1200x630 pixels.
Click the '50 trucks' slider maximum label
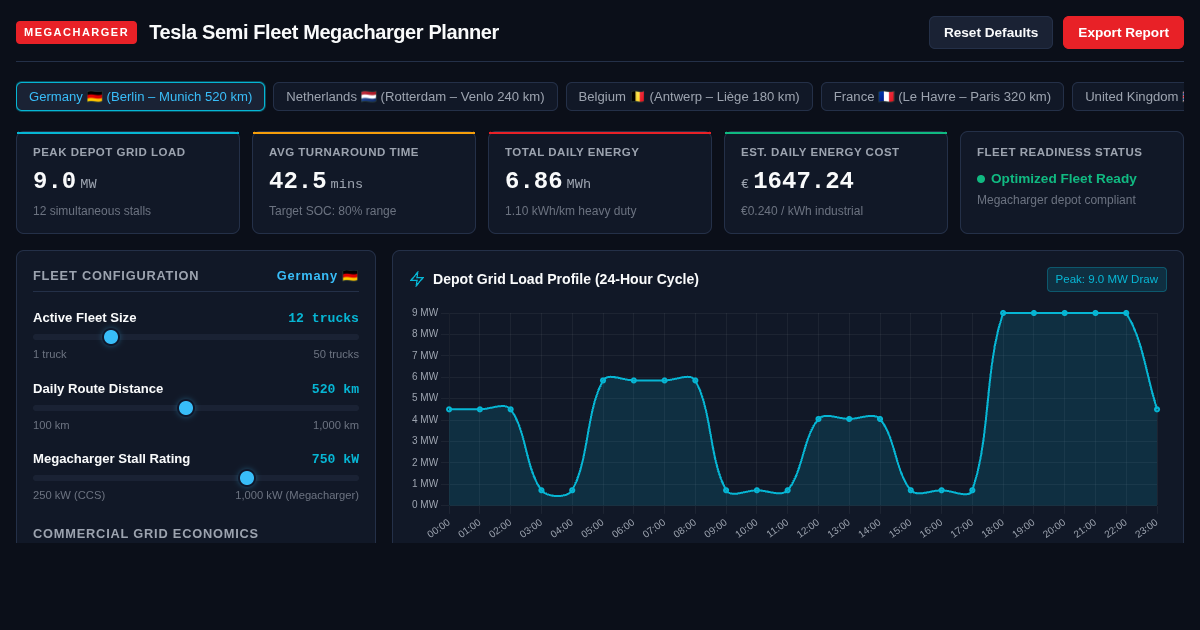tap(336, 354)
